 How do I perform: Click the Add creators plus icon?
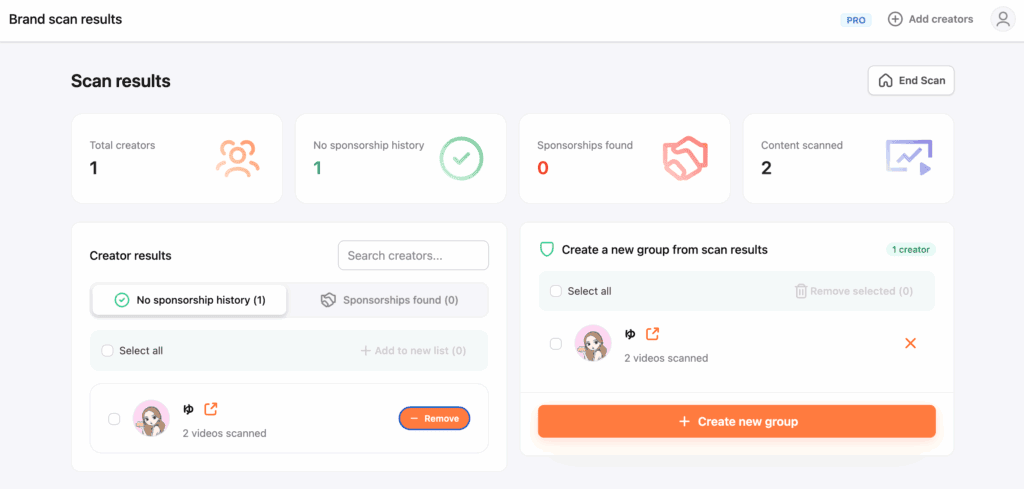895,19
